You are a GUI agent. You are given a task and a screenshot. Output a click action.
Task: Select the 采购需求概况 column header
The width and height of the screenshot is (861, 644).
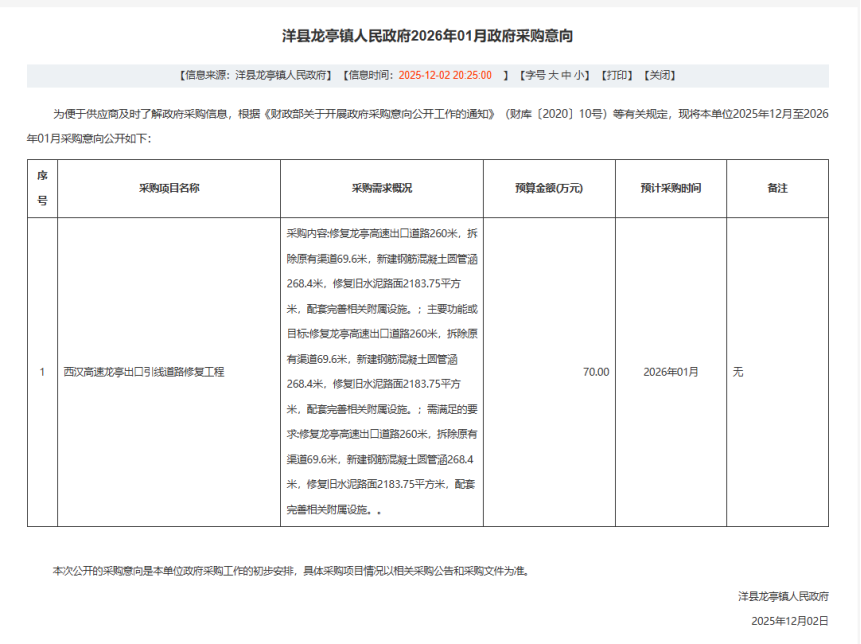pyautogui.click(x=381, y=187)
